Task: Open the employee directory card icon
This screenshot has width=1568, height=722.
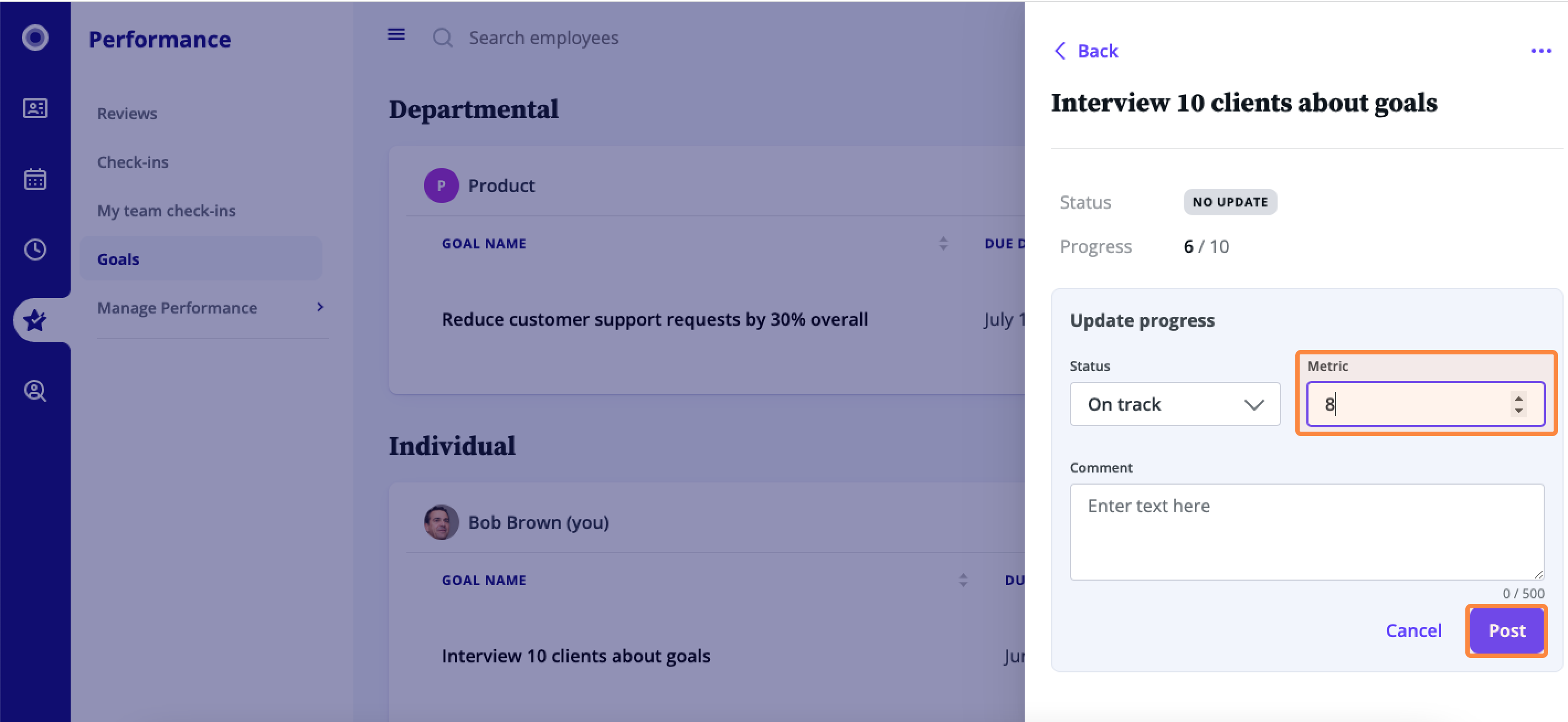Action: [35, 108]
